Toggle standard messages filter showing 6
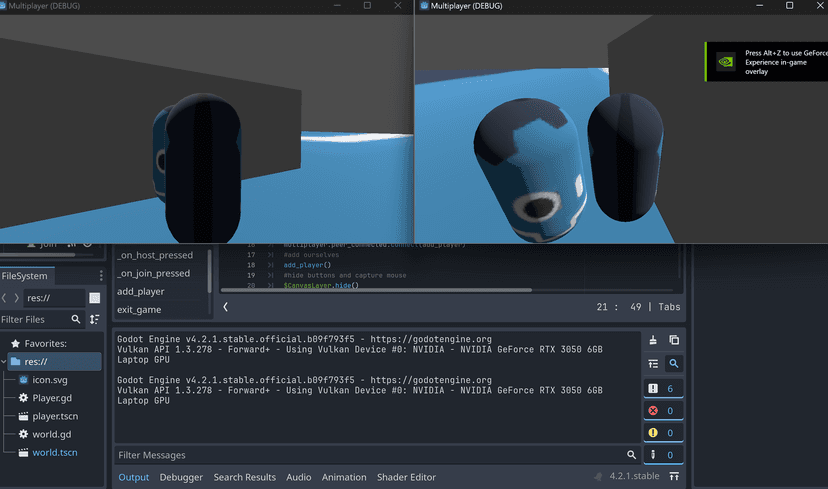 pos(664,388)
